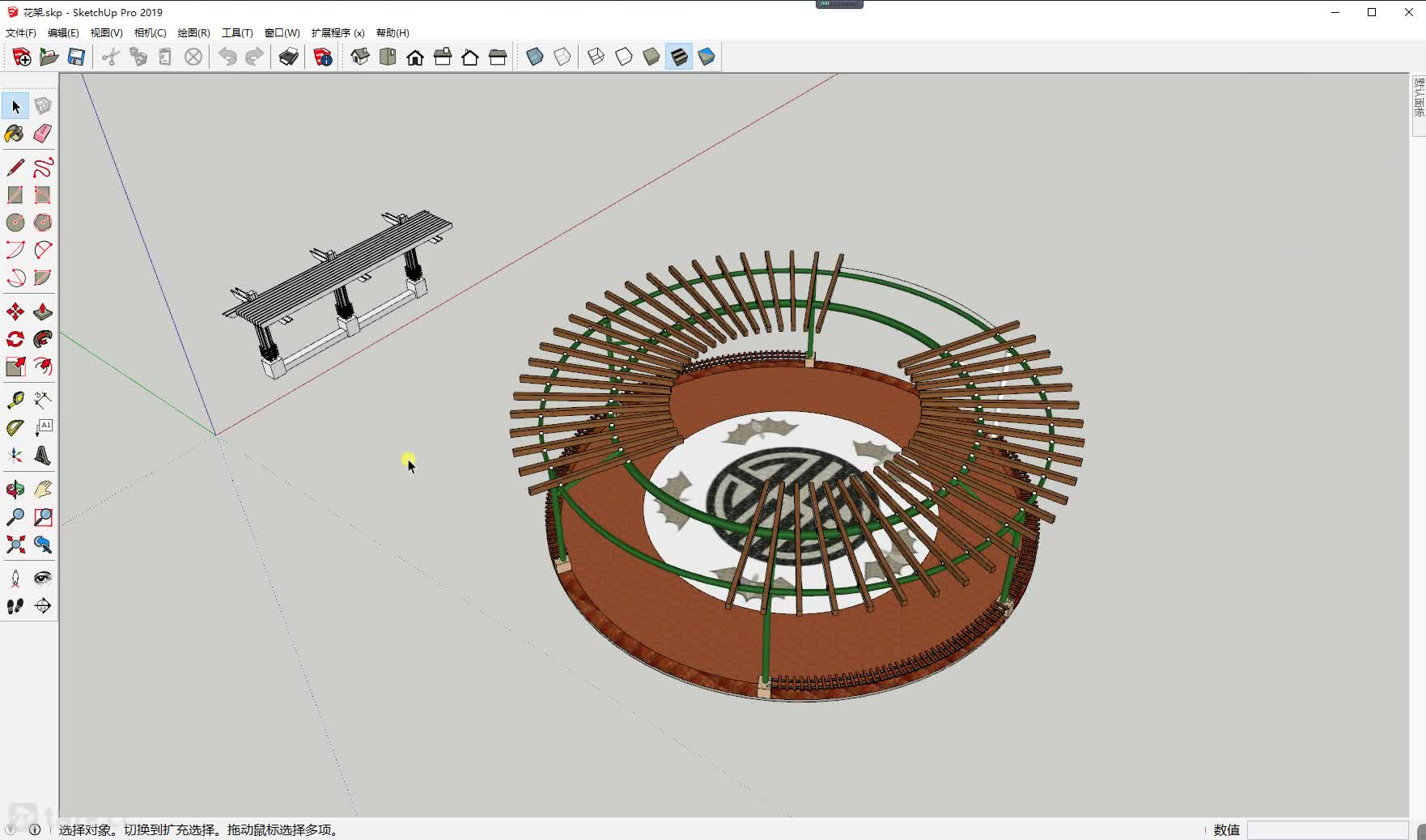Activate the Move tool
Screen dimensions: 1426x840
[x=15, y=312]
